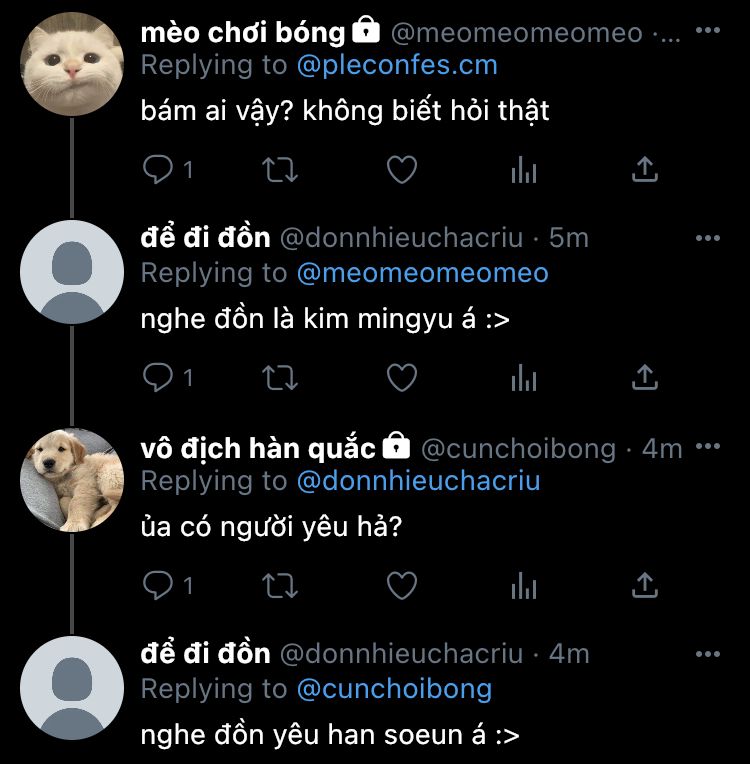Screen dimensions: 750x764
Task: View analytics for kim mingyu tweet
Action: click(x=524, y=377)
